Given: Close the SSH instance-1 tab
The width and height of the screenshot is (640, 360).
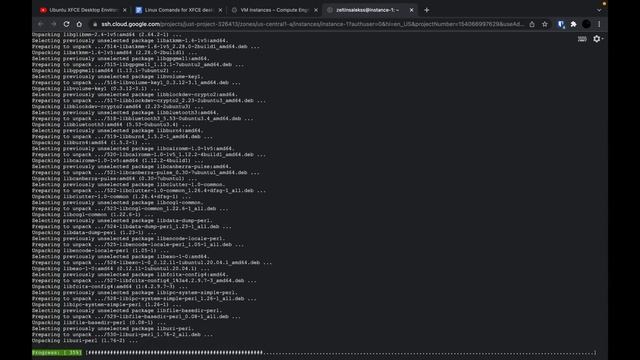Looking at the screenshot, I should tap(411, 10).
